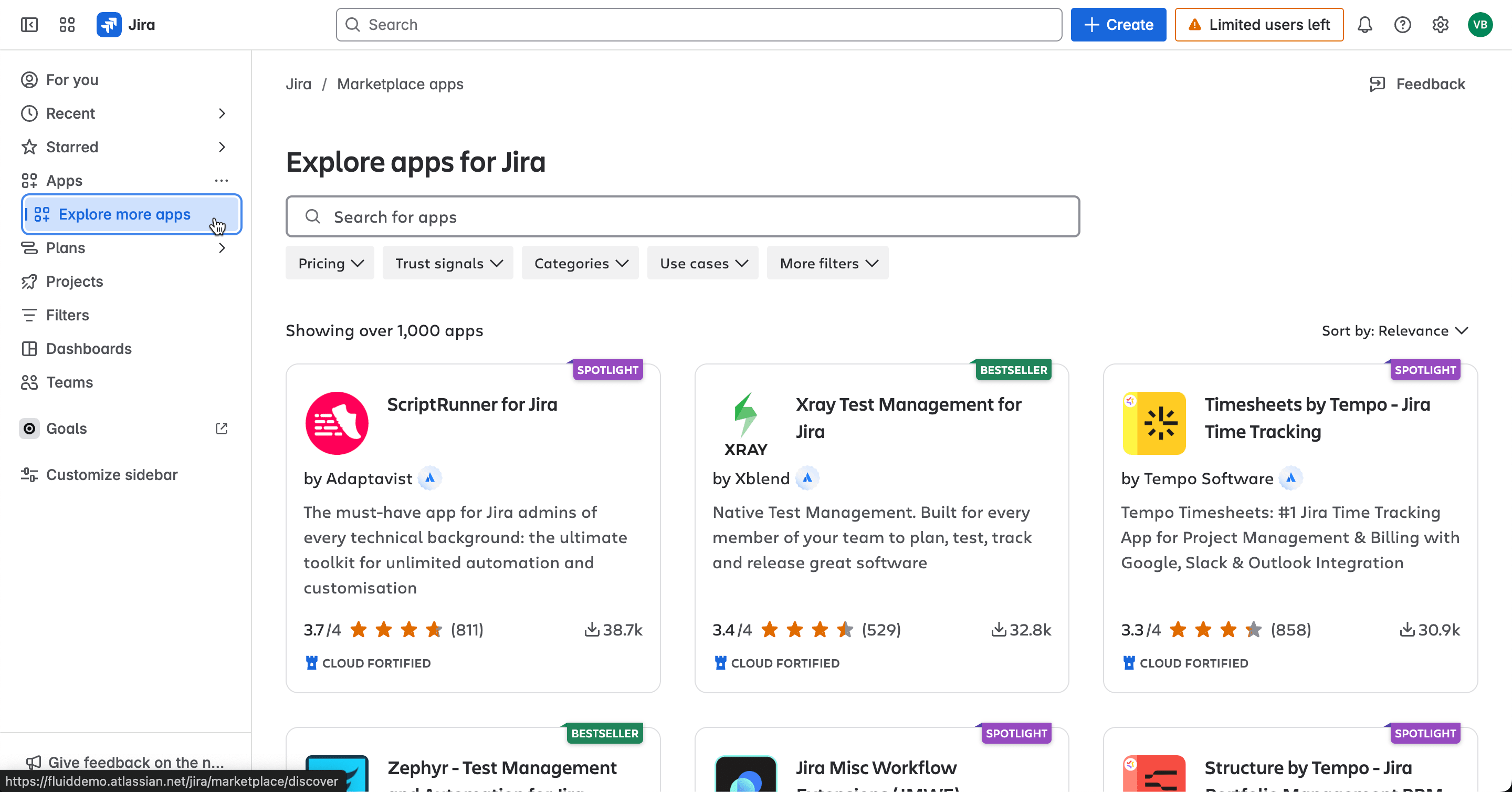The image size is (1512, 792).
Task: Open the ScriptRunner for Jira title
Action: [472, 404]
